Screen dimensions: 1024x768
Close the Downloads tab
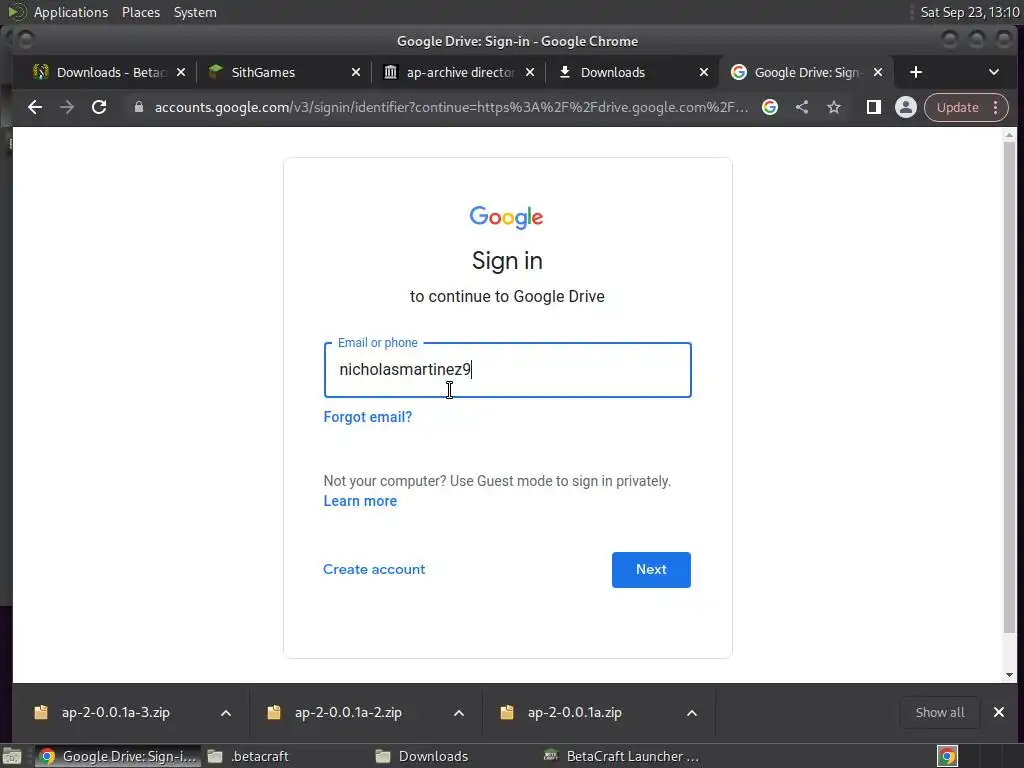(704, 72)
